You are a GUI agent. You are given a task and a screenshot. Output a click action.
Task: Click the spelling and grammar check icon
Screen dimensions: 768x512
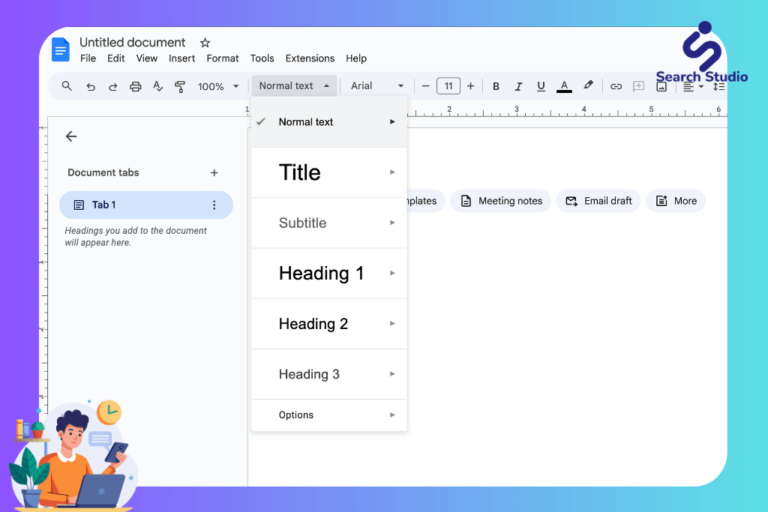coord(158,87)
